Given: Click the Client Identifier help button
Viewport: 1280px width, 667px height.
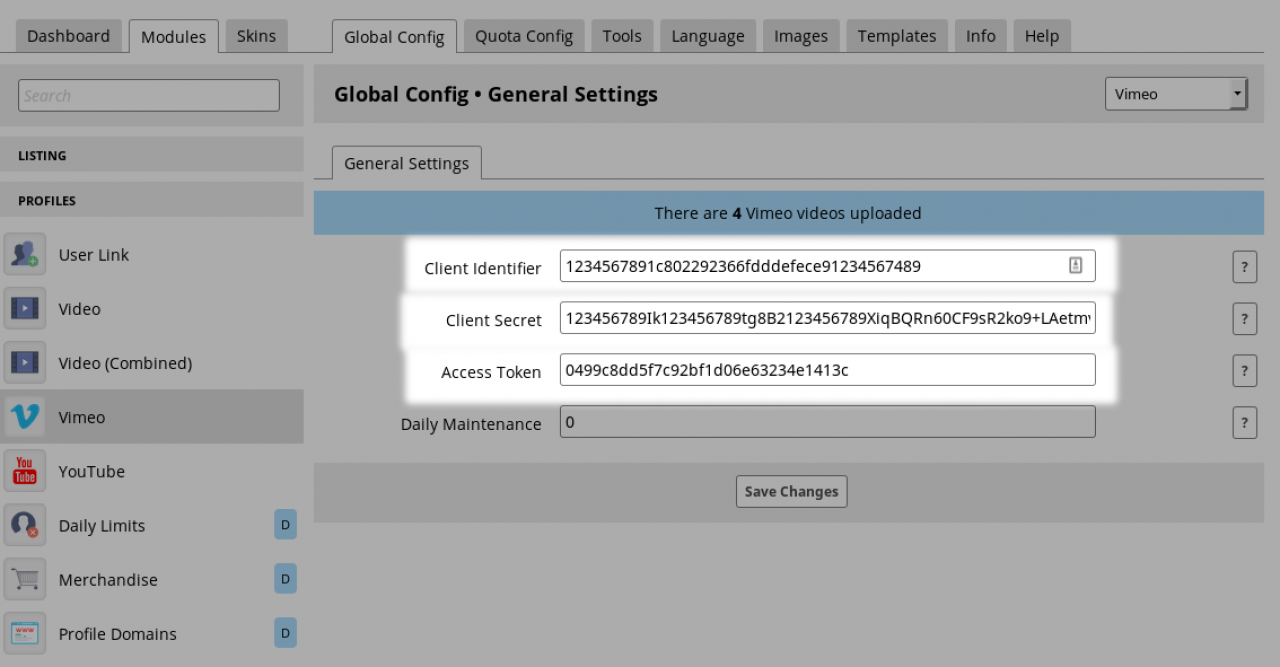Looking at the screenshot, I should click(x=1244, y=267).
